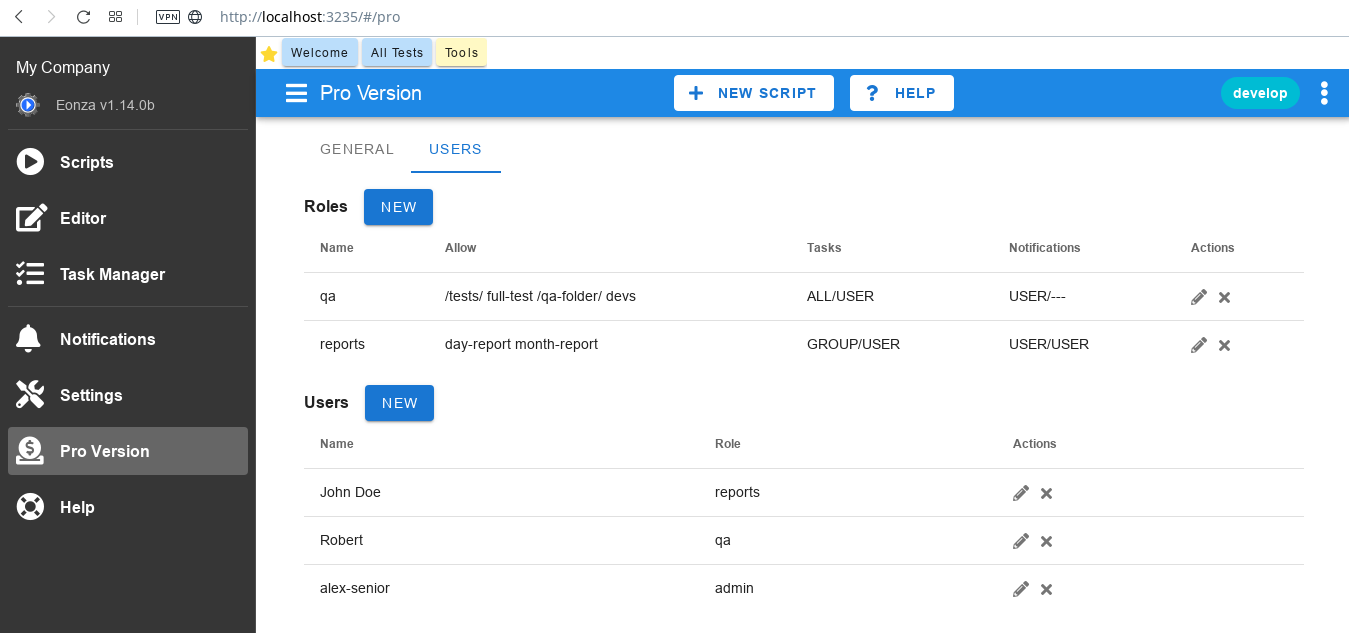Click the VPN badge in address bar
The width and height of the screenshot is (1349, 633).
coord(168,17)
